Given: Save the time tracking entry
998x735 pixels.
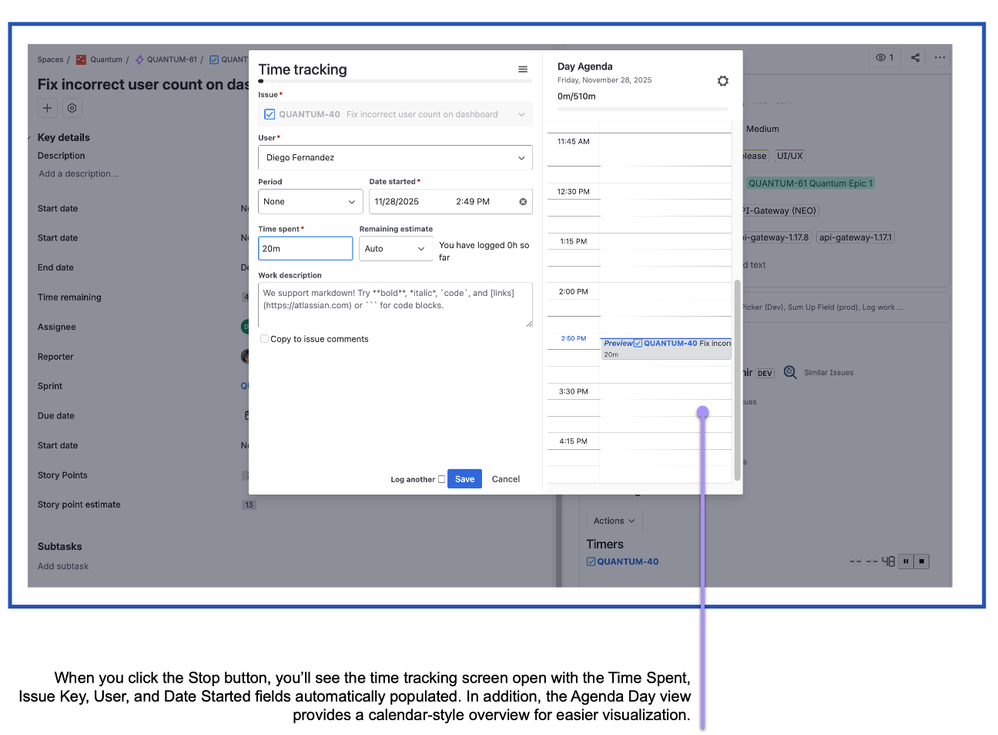Looking at the screenshot, I should pyautogui.click(x=465, y=479).
